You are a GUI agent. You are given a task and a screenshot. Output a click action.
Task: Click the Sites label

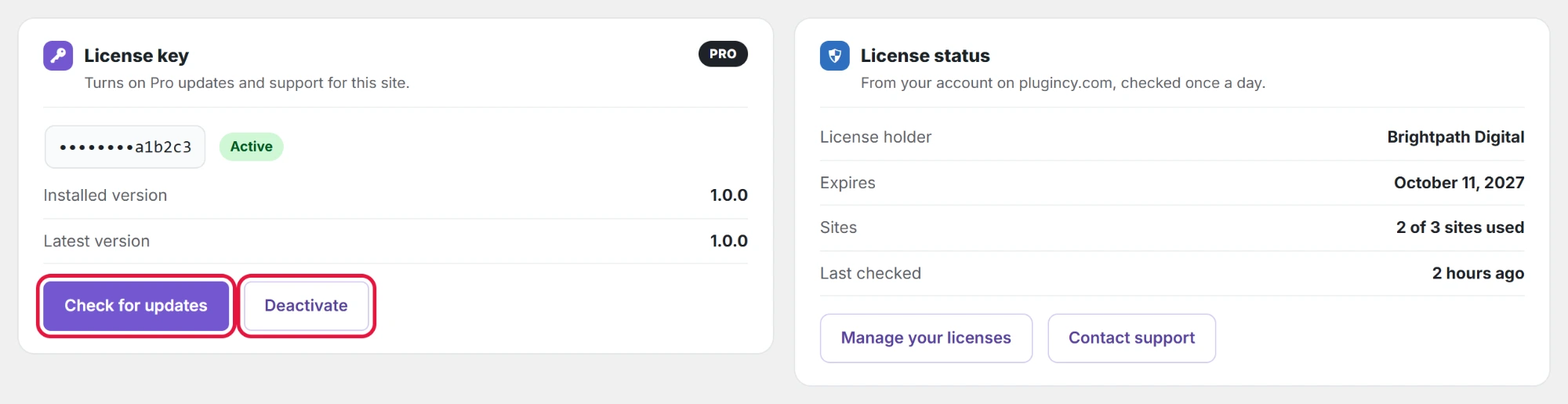838,227
